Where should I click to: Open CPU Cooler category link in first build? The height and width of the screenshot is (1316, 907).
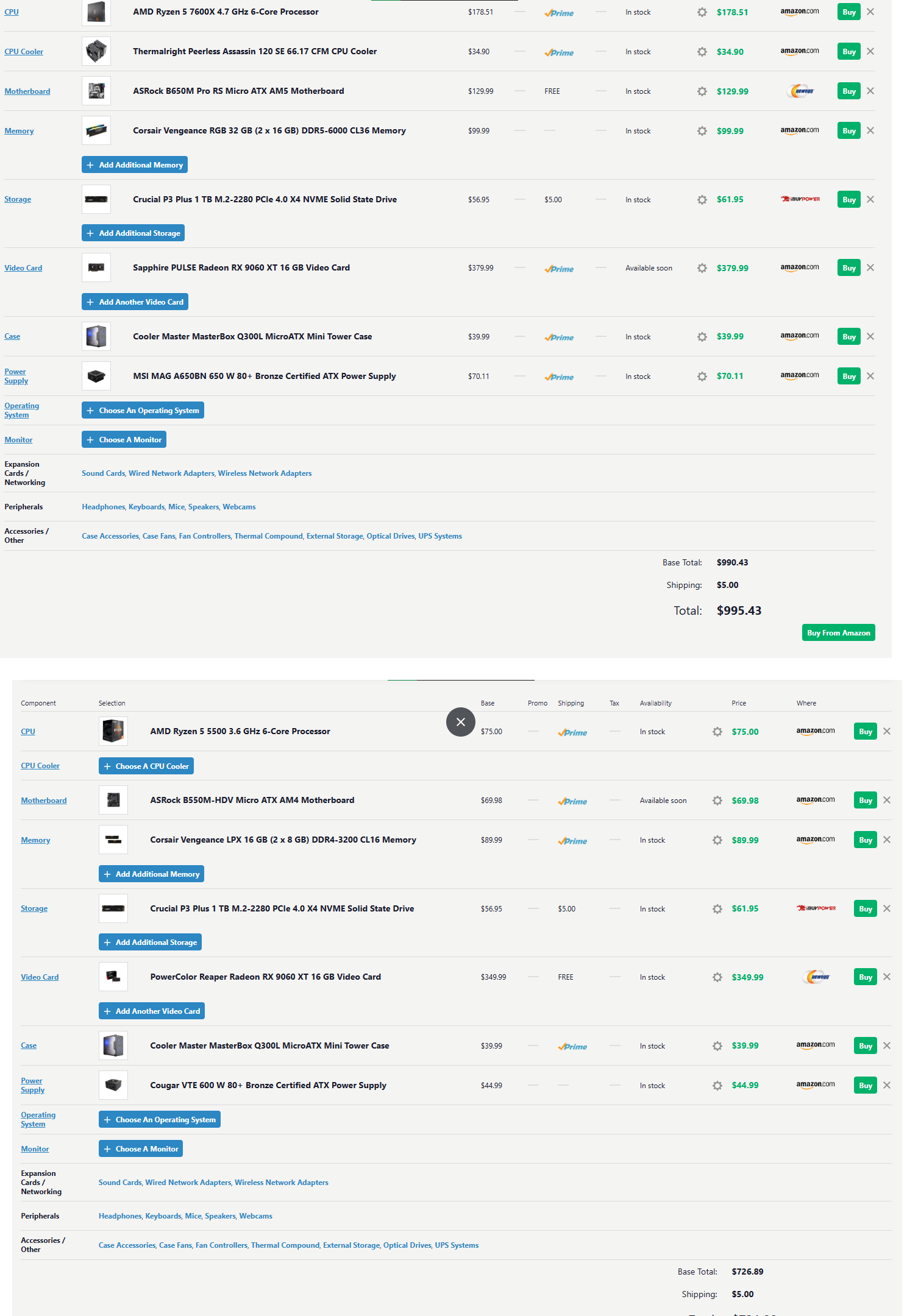pyautogui.click(x=24, y=52)
